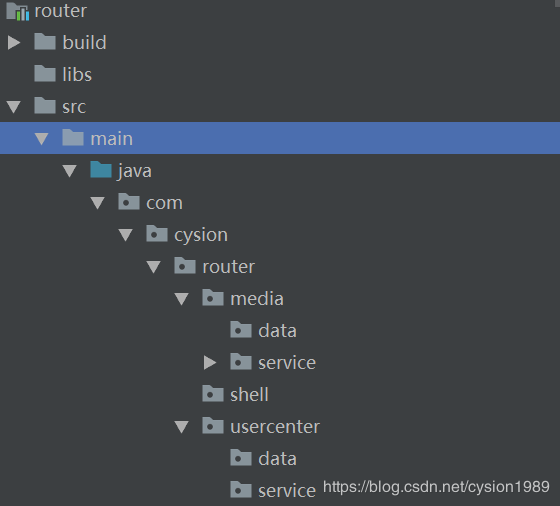Image resolution: width=560 pixels, height=506 pixels.
Task: Click the libs folder icon
Action: [45, 74]
